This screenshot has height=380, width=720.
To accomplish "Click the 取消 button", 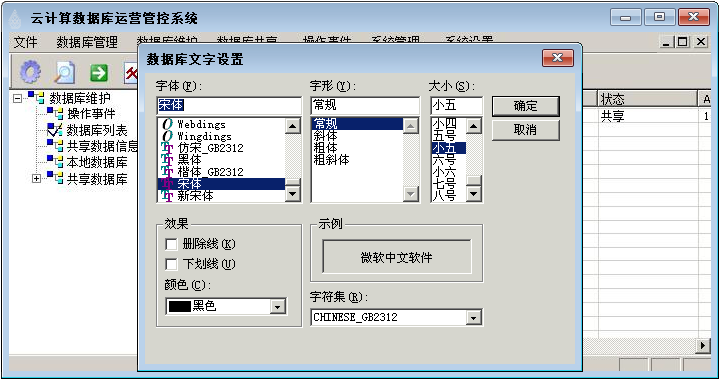I will [525, 130].
